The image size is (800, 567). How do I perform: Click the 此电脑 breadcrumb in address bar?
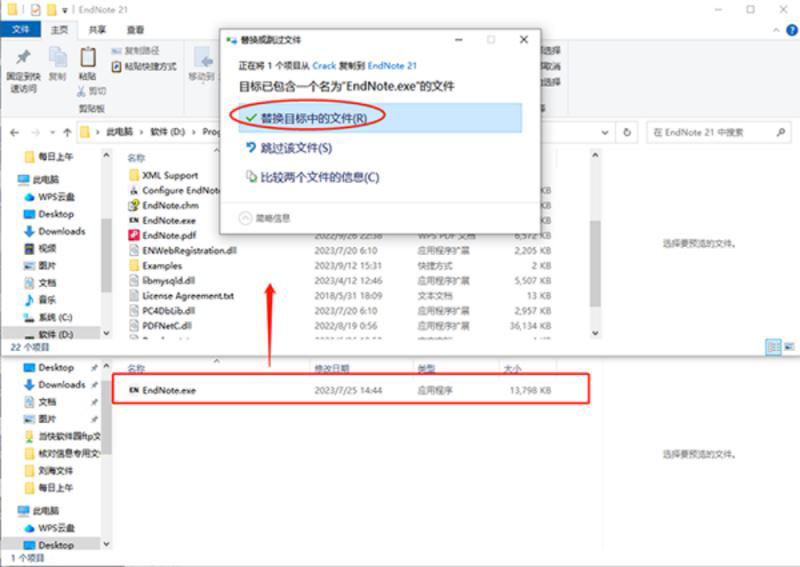point(119,132)
